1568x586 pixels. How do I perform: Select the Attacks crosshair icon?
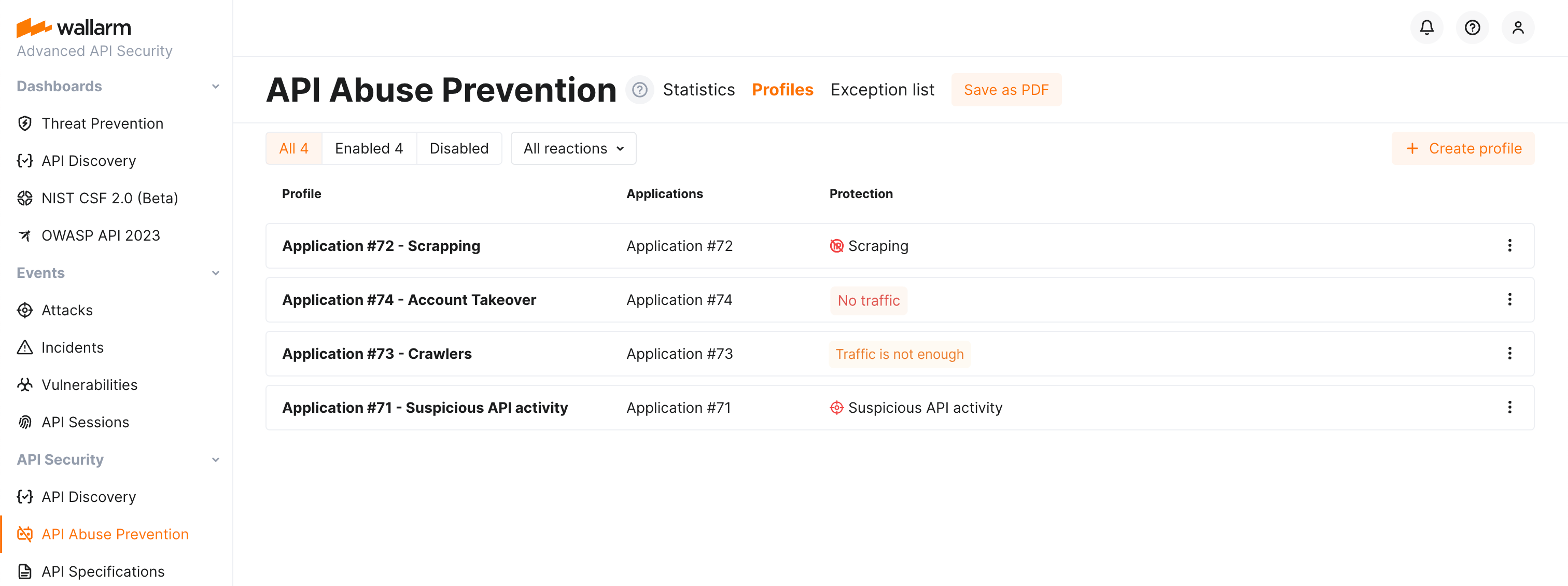click(x=24, y=310)
